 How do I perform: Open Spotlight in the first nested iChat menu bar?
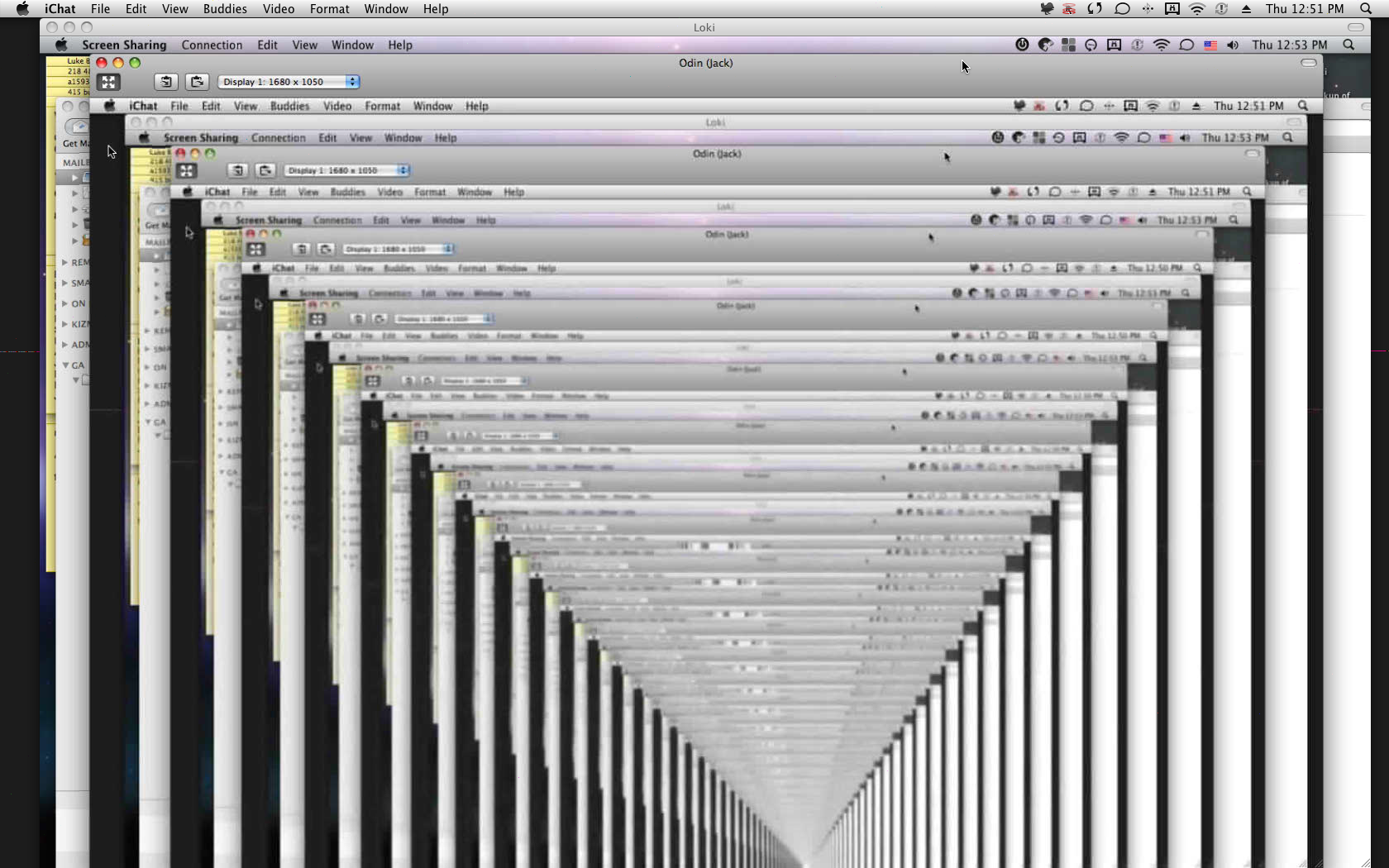[x=1303, y=106]
